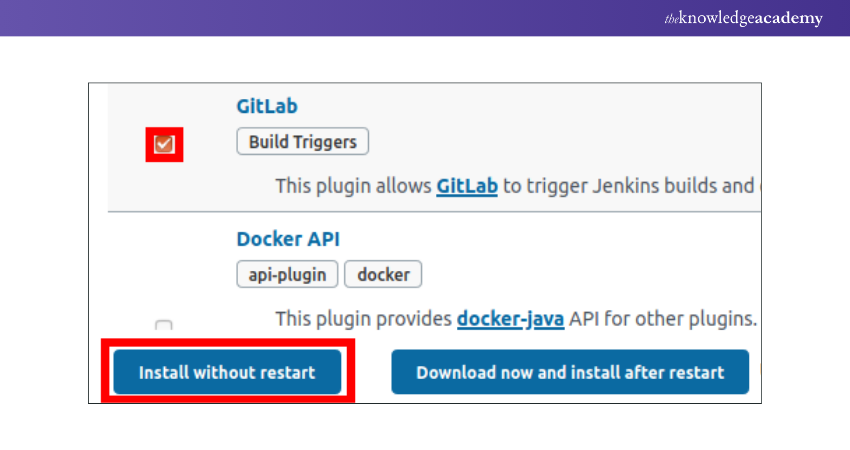Image resolution: width=850 pixels, height=450 pixels.
Task: Select the docker tag label
Action: 383,274
